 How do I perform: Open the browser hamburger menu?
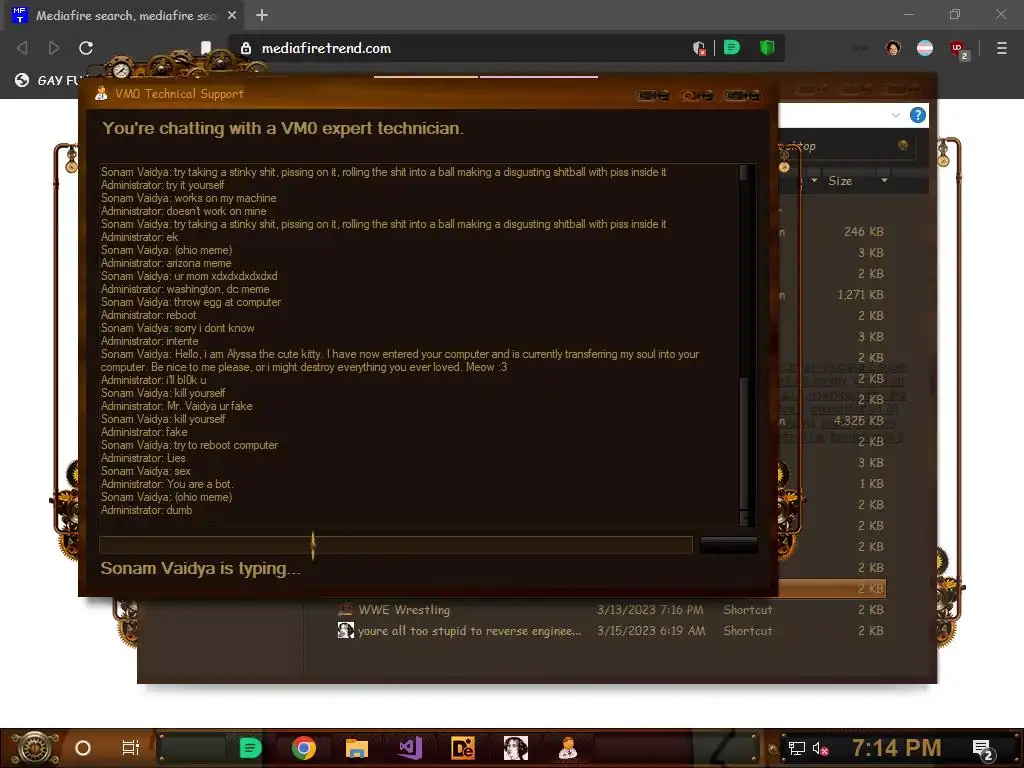(x=1001, y=48)
